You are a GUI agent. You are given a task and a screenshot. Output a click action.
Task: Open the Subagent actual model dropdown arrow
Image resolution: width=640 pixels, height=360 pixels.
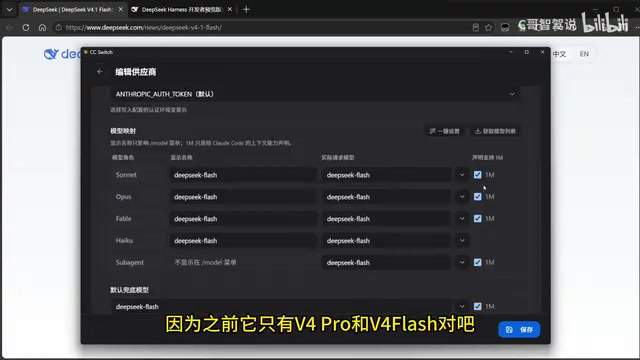click(x=462, y=262)
